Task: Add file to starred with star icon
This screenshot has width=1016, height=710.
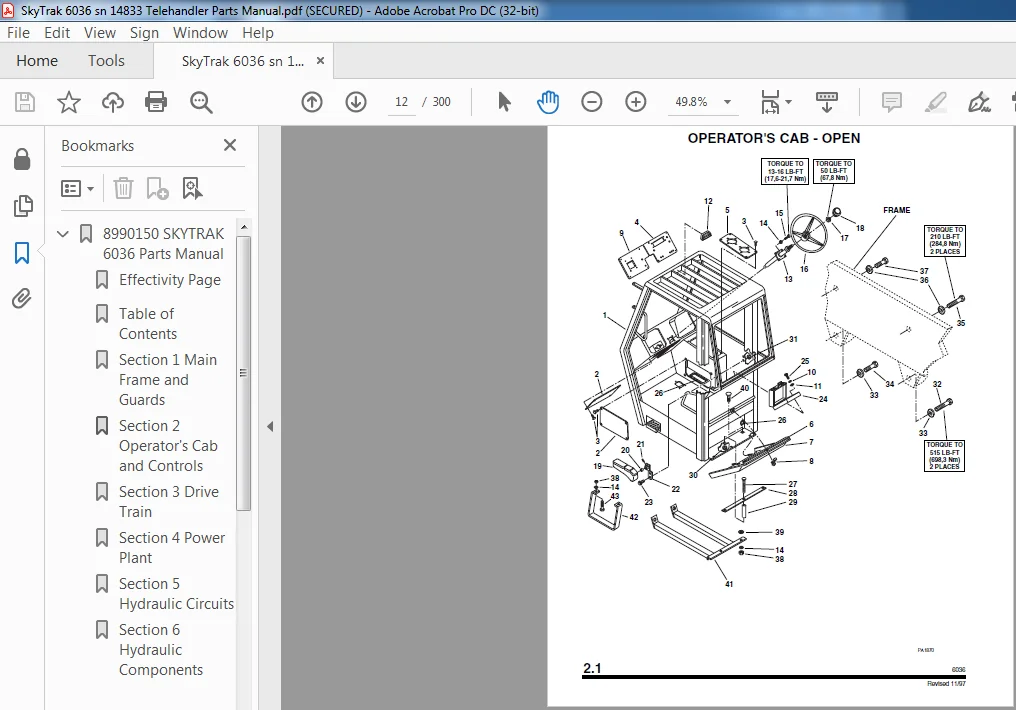Action: point(69,102)
